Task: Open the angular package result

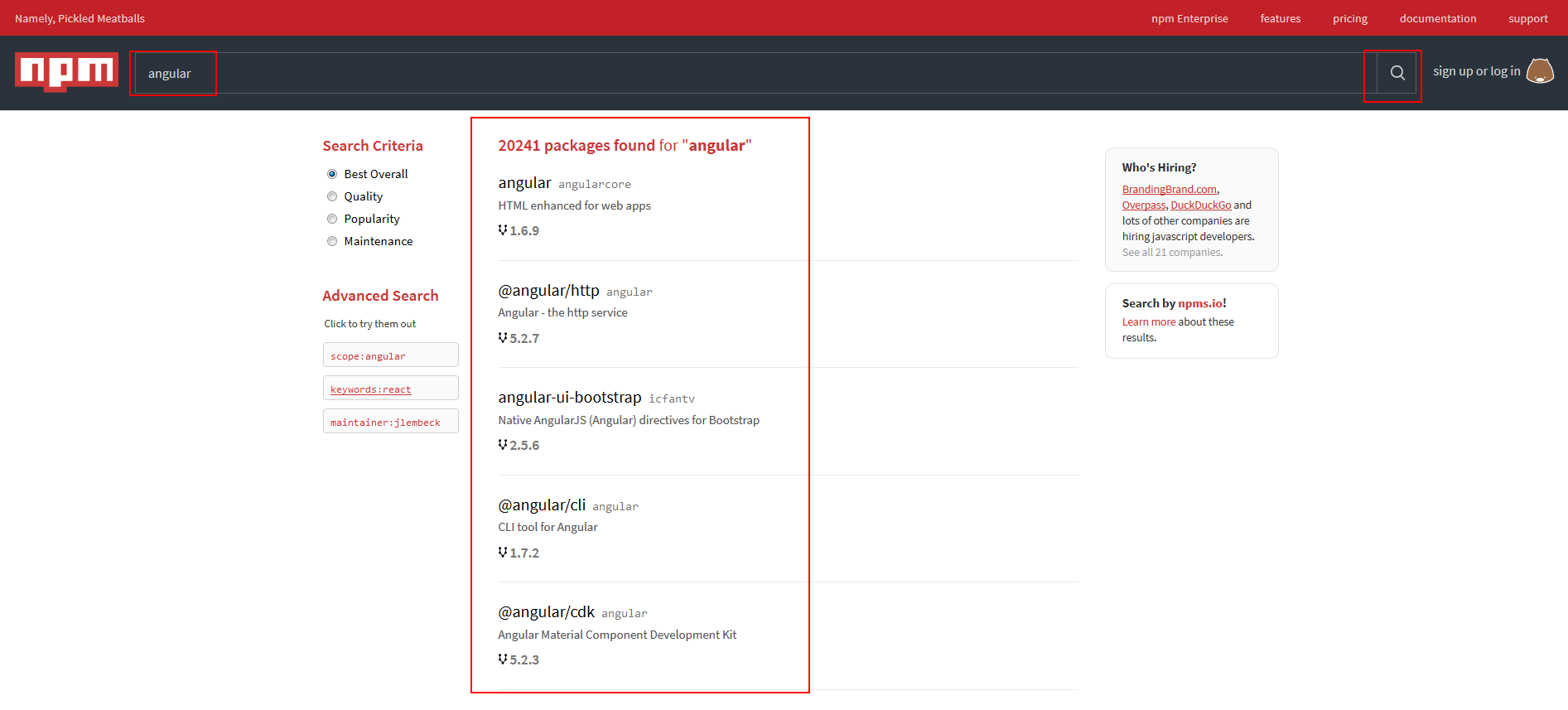Action: (x=524, y=183)
